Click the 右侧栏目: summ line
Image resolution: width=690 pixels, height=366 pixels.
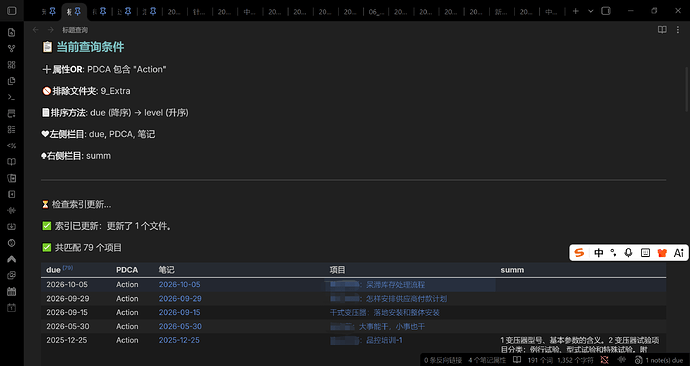pyautogui.click(x=76, y=156)
